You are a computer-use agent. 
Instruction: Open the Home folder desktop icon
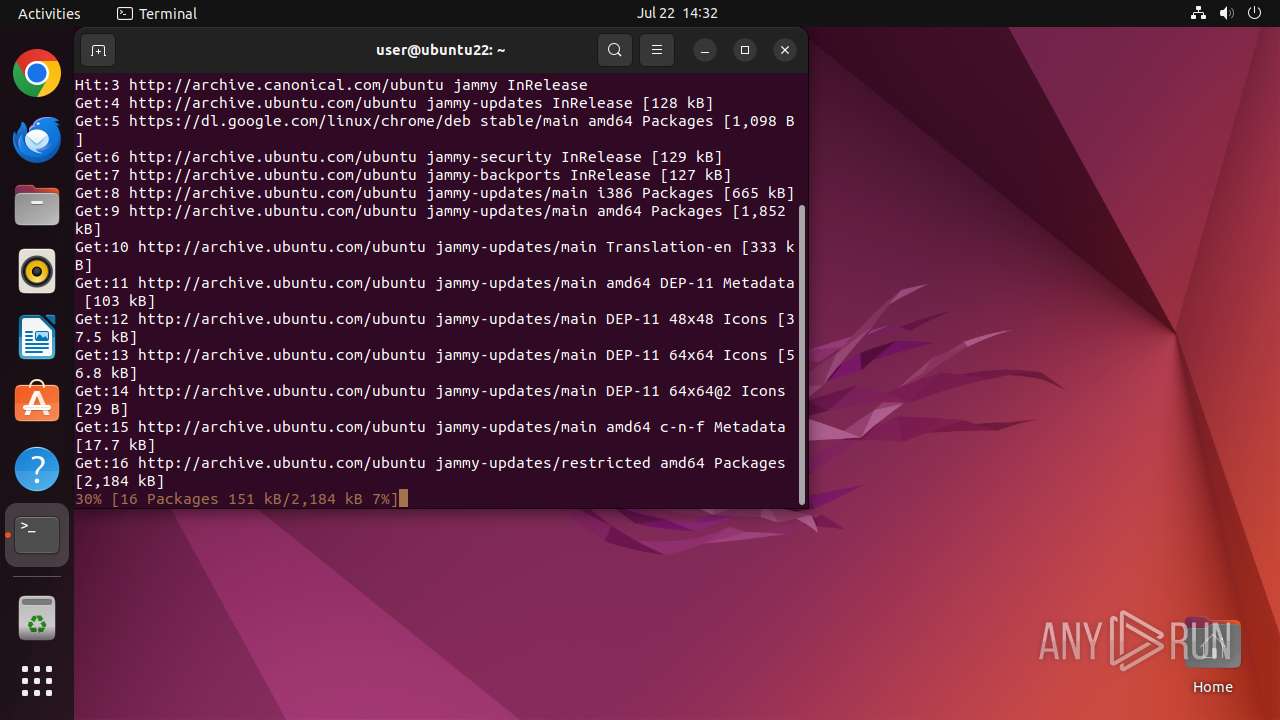tap(1212, 656)
